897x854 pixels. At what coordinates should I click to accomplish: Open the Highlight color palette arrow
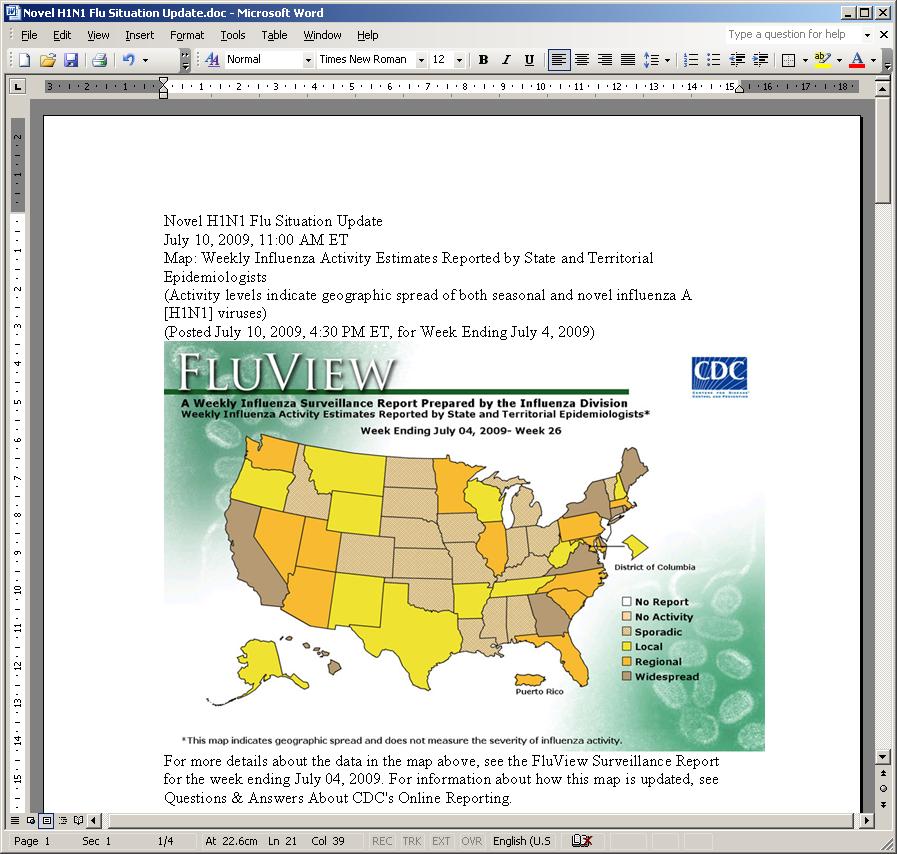pyautogui.click(x=839, y=59)
